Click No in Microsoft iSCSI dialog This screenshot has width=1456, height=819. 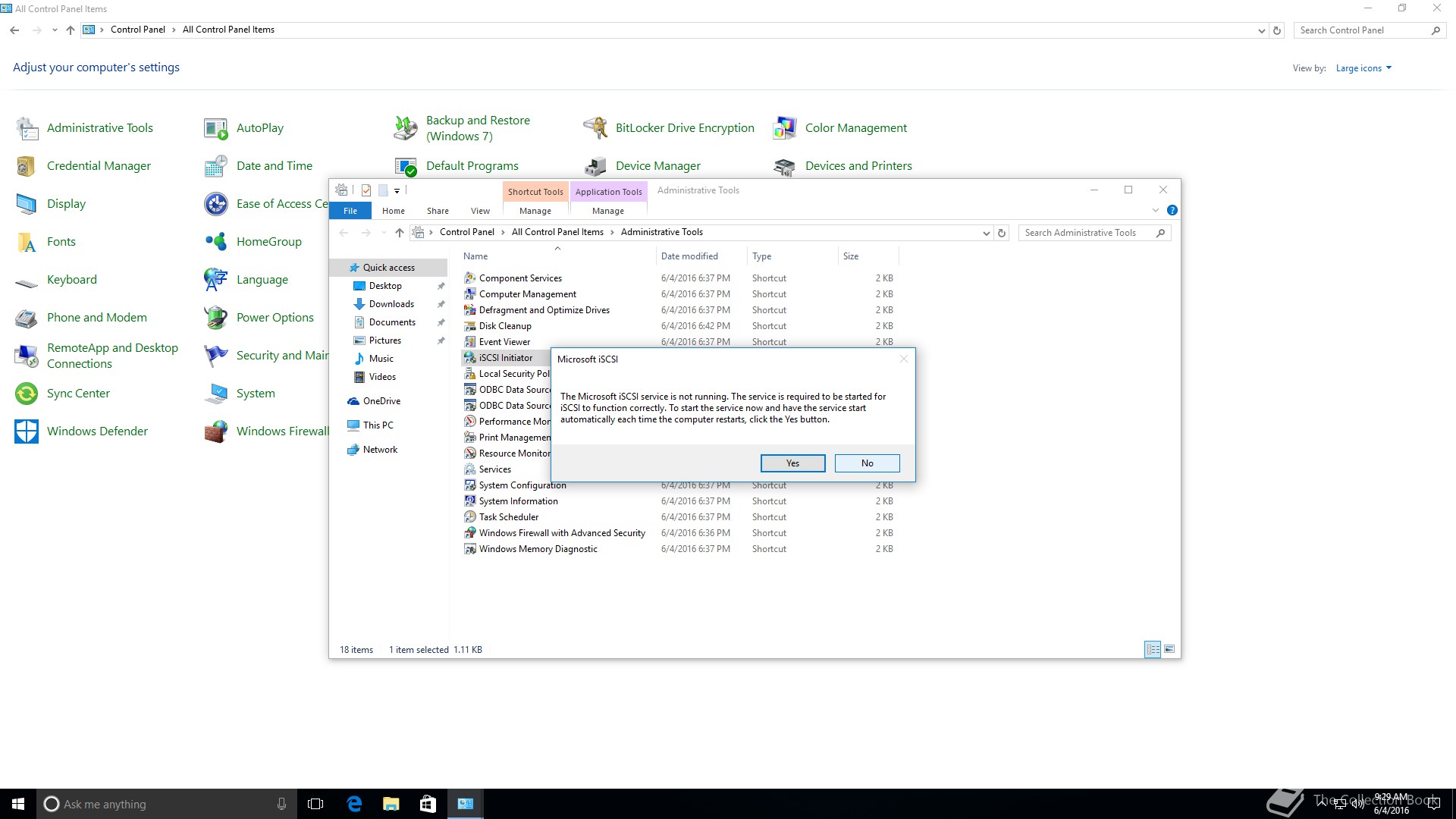tap(867, 463)
